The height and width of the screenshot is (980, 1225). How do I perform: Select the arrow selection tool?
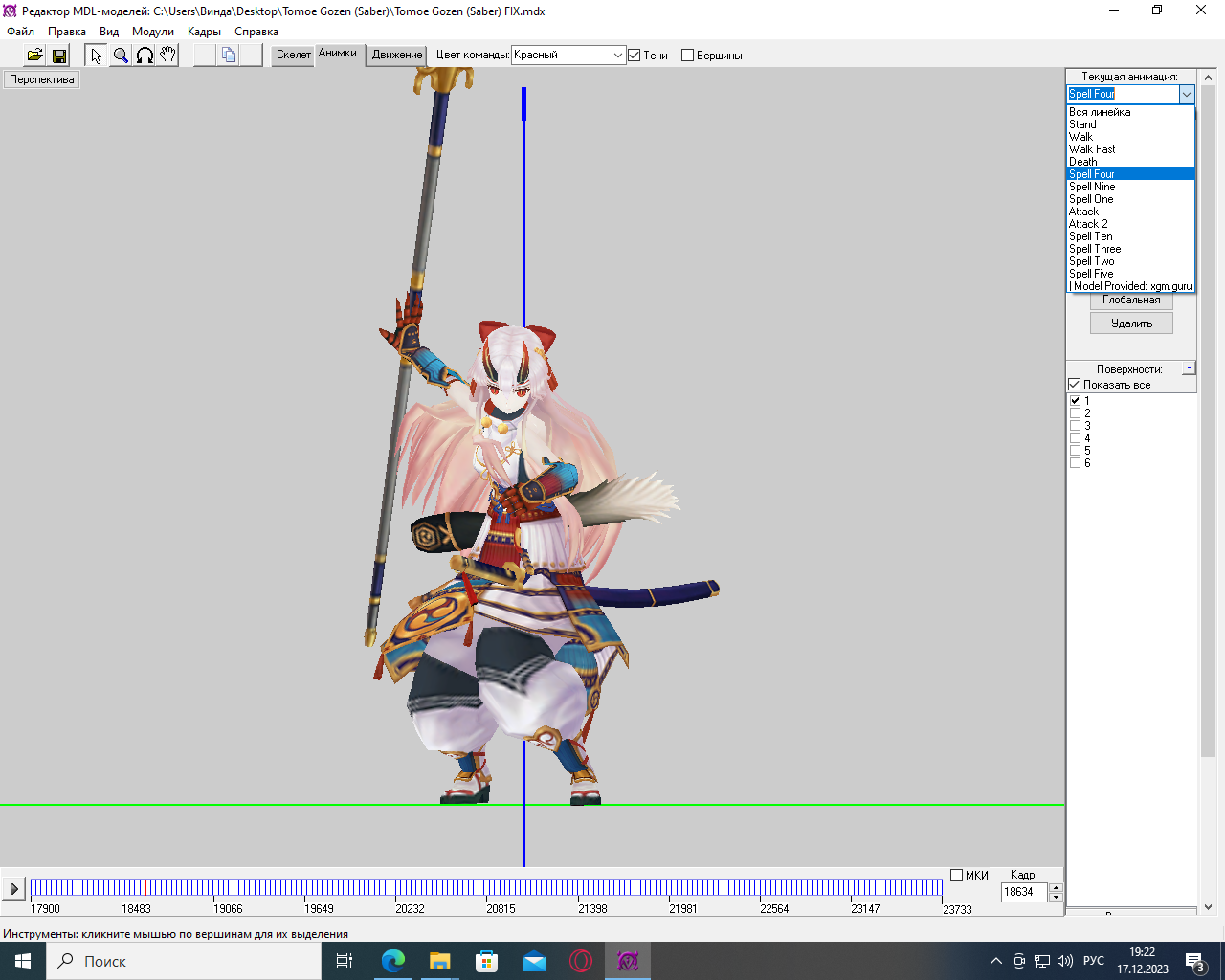96,56
